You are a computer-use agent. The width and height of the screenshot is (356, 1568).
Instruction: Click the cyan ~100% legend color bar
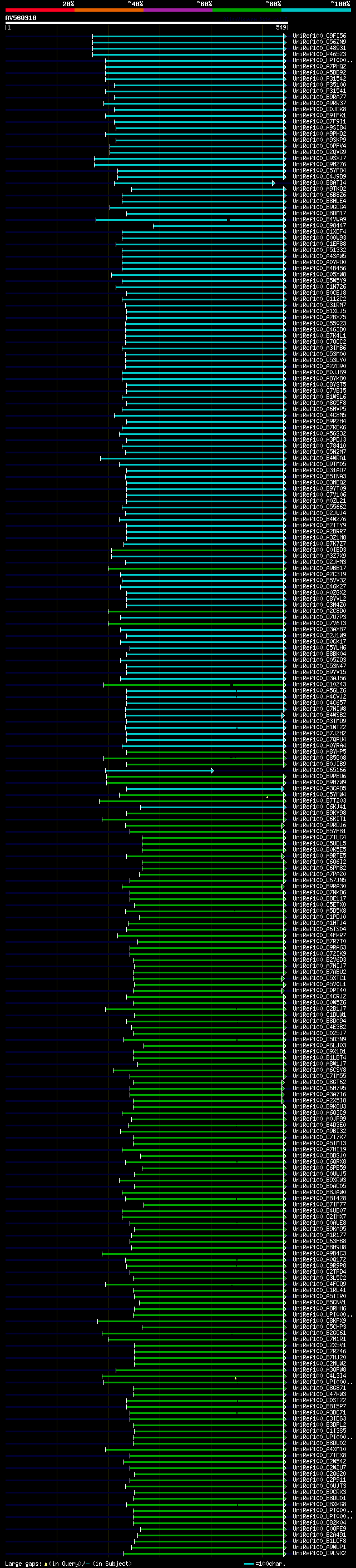point(317,10)
